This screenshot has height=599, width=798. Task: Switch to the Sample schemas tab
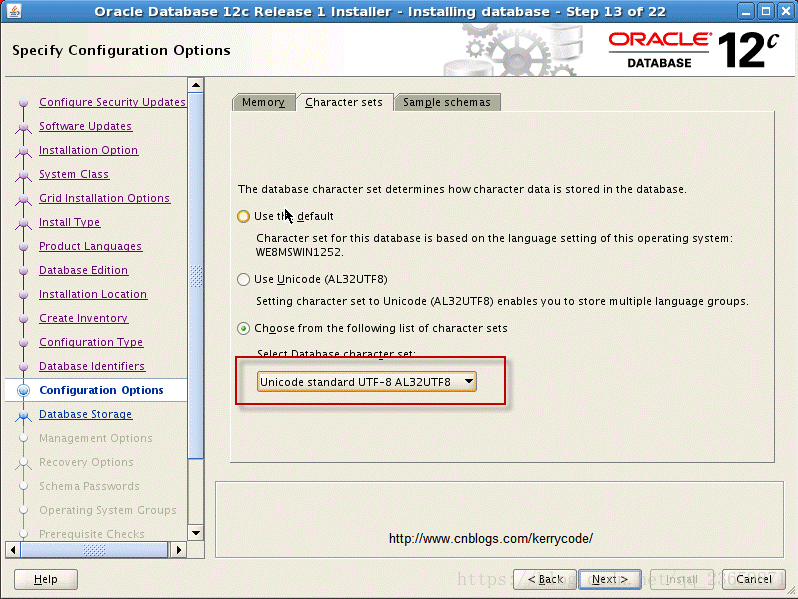(x=447, y=102)
